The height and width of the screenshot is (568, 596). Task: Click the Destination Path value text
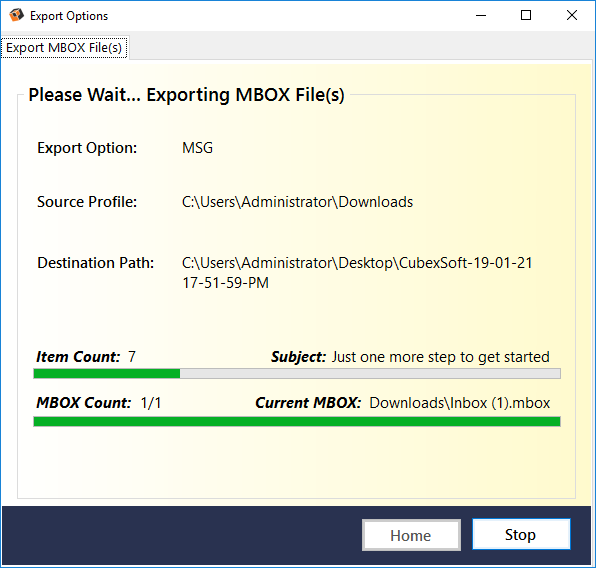(357, 273)
